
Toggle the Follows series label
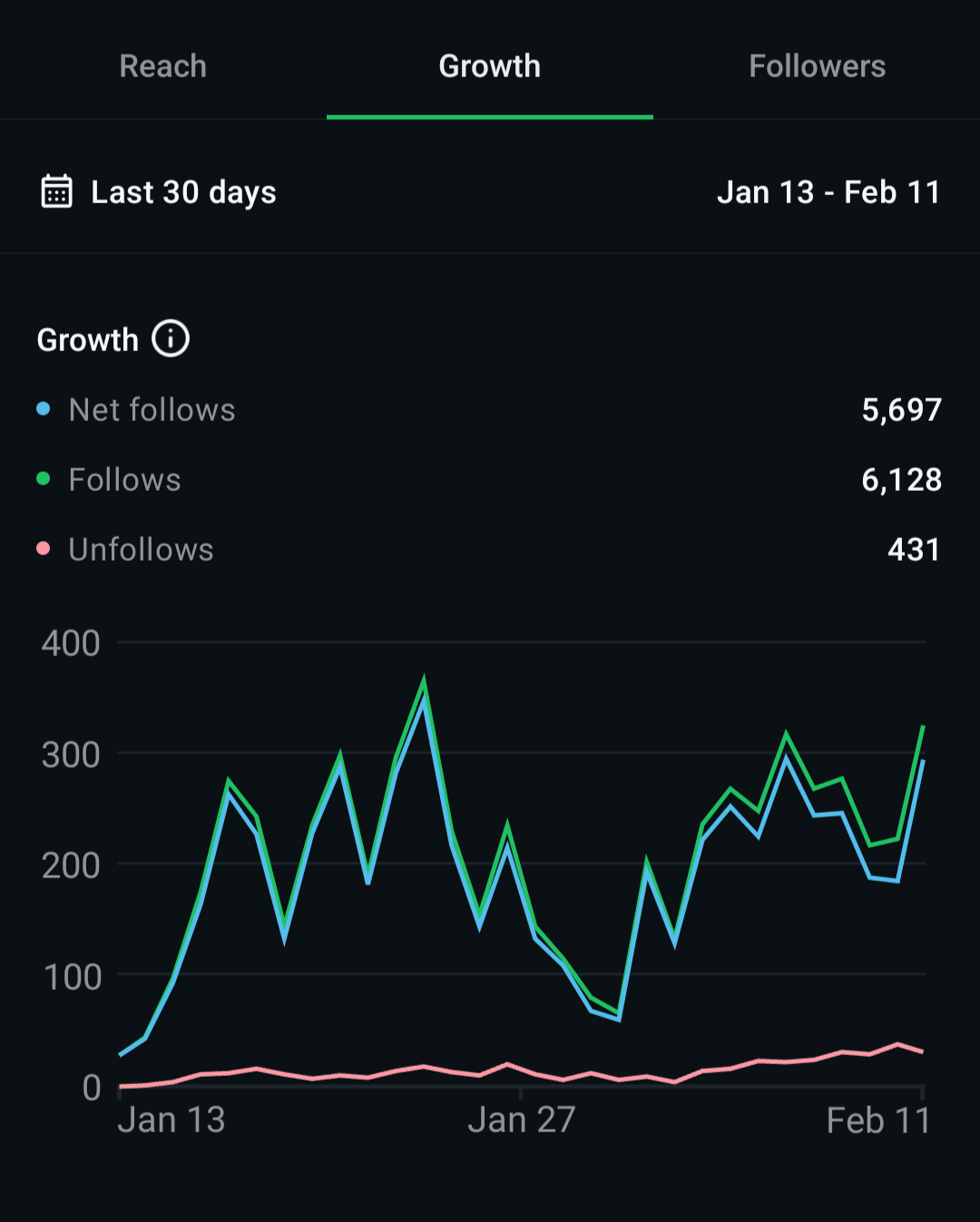[x=124, y=480]
